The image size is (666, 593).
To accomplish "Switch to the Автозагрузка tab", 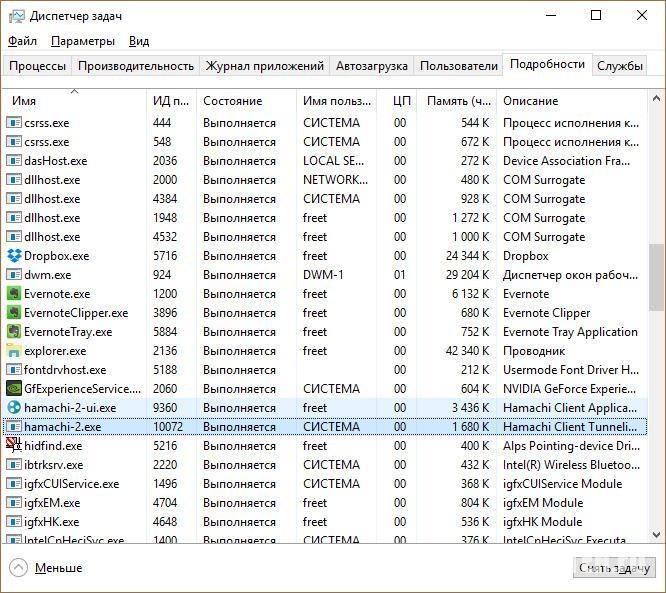I will (x=372, y=66).
